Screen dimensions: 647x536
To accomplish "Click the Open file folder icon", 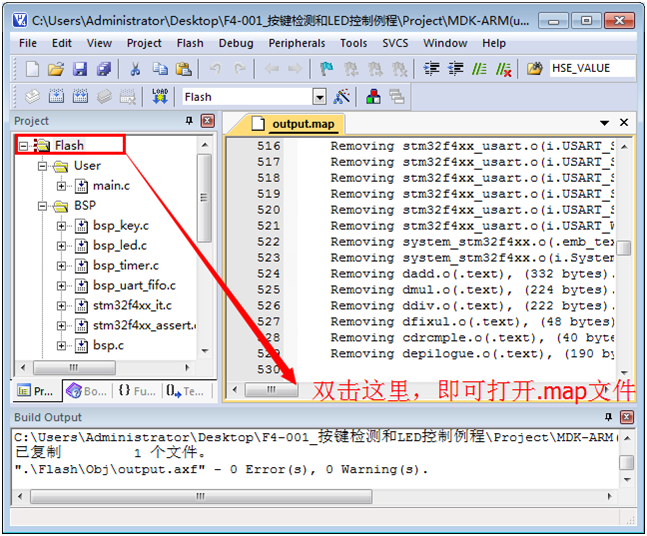I will pyautogui.click(x=56, y=69).
